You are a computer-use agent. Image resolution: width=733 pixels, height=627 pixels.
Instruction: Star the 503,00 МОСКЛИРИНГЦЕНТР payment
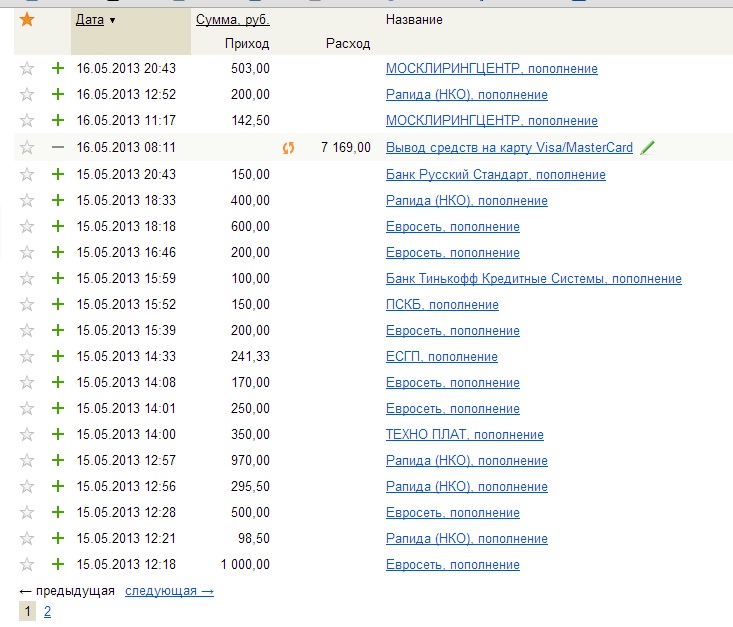pos(27,69)
